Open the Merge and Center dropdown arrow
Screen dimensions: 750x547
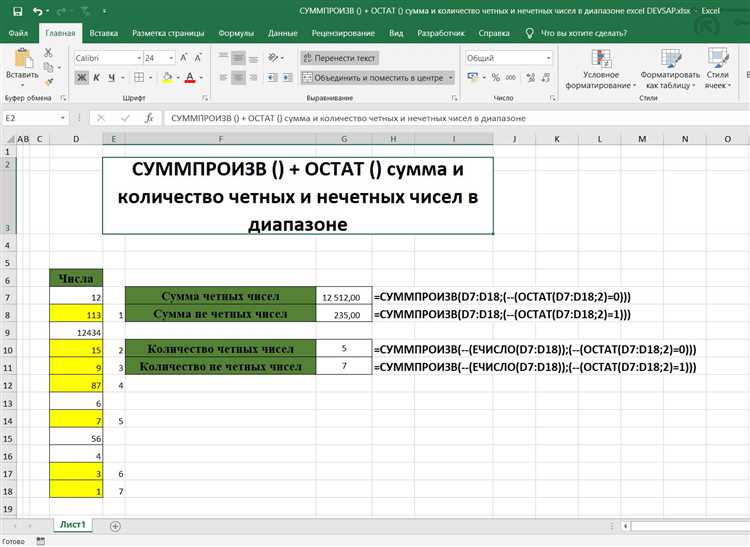click(451, 77)
